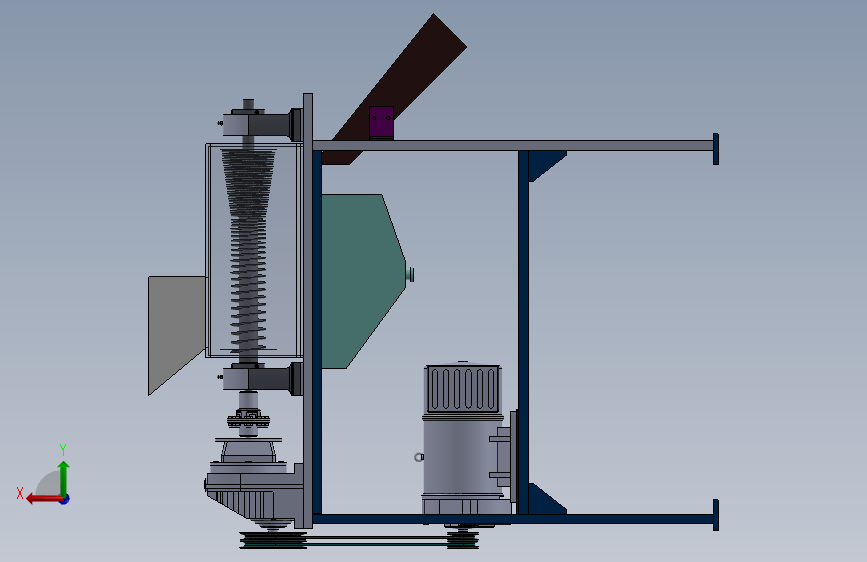The width and height of the screenshot is (867, 562).
Task: Click the red X axis arrow of triad
Action: 43,499
